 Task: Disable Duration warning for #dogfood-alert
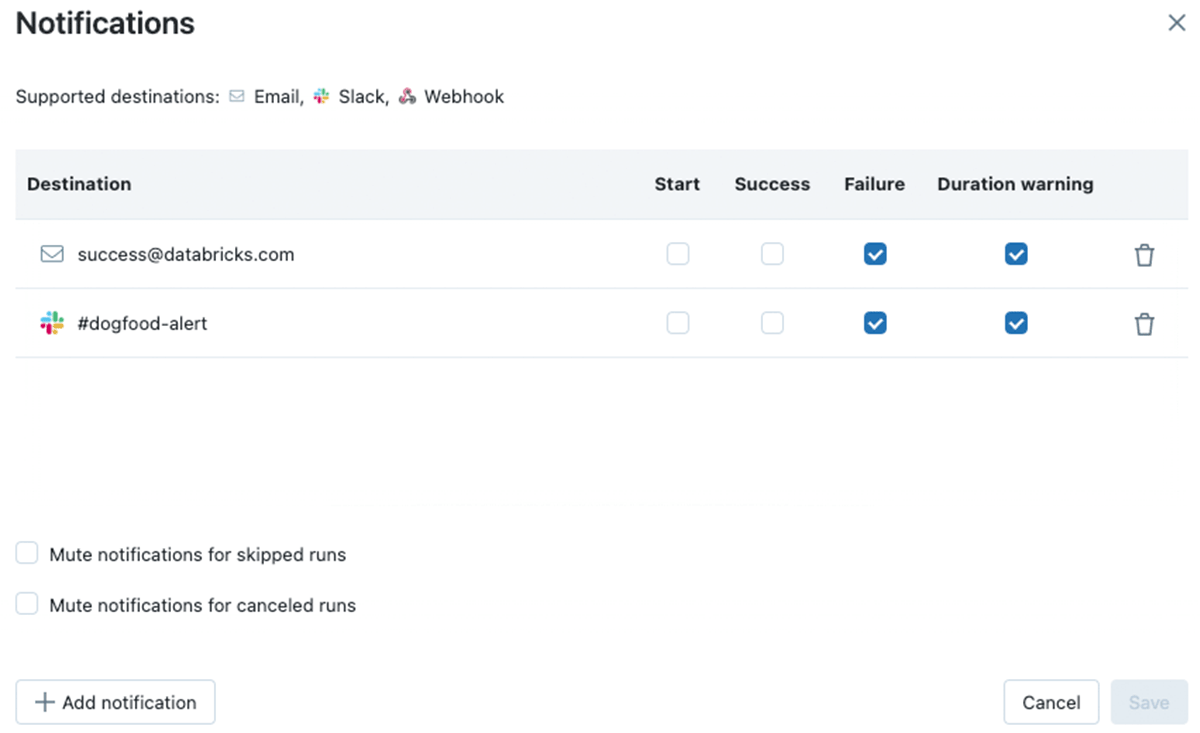coord(1016,323)
